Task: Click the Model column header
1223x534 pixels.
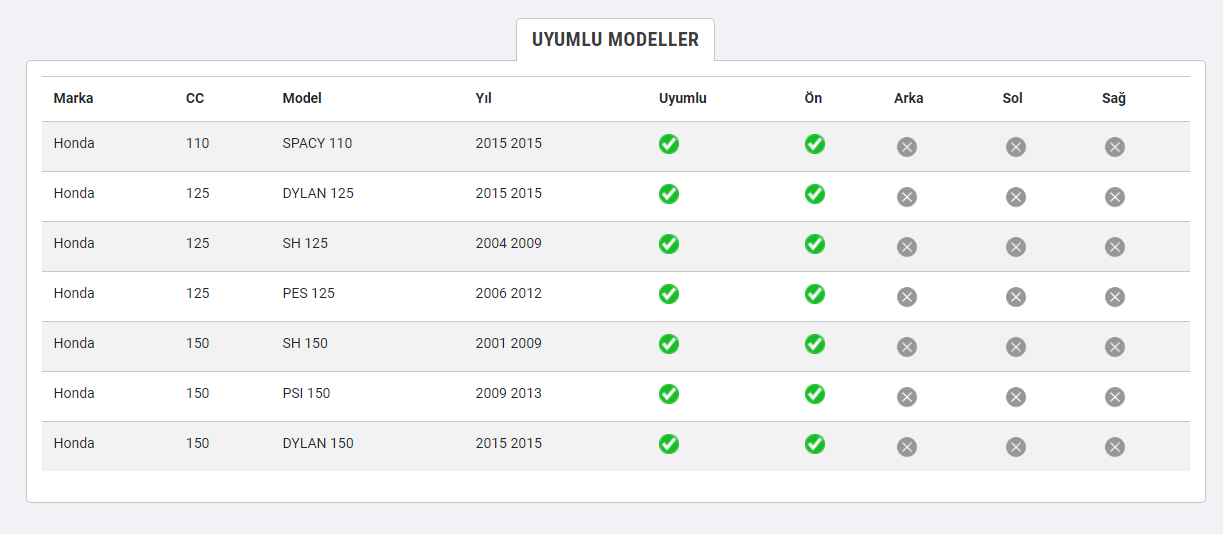Action: pyautogui.click(x=302, y=98)
